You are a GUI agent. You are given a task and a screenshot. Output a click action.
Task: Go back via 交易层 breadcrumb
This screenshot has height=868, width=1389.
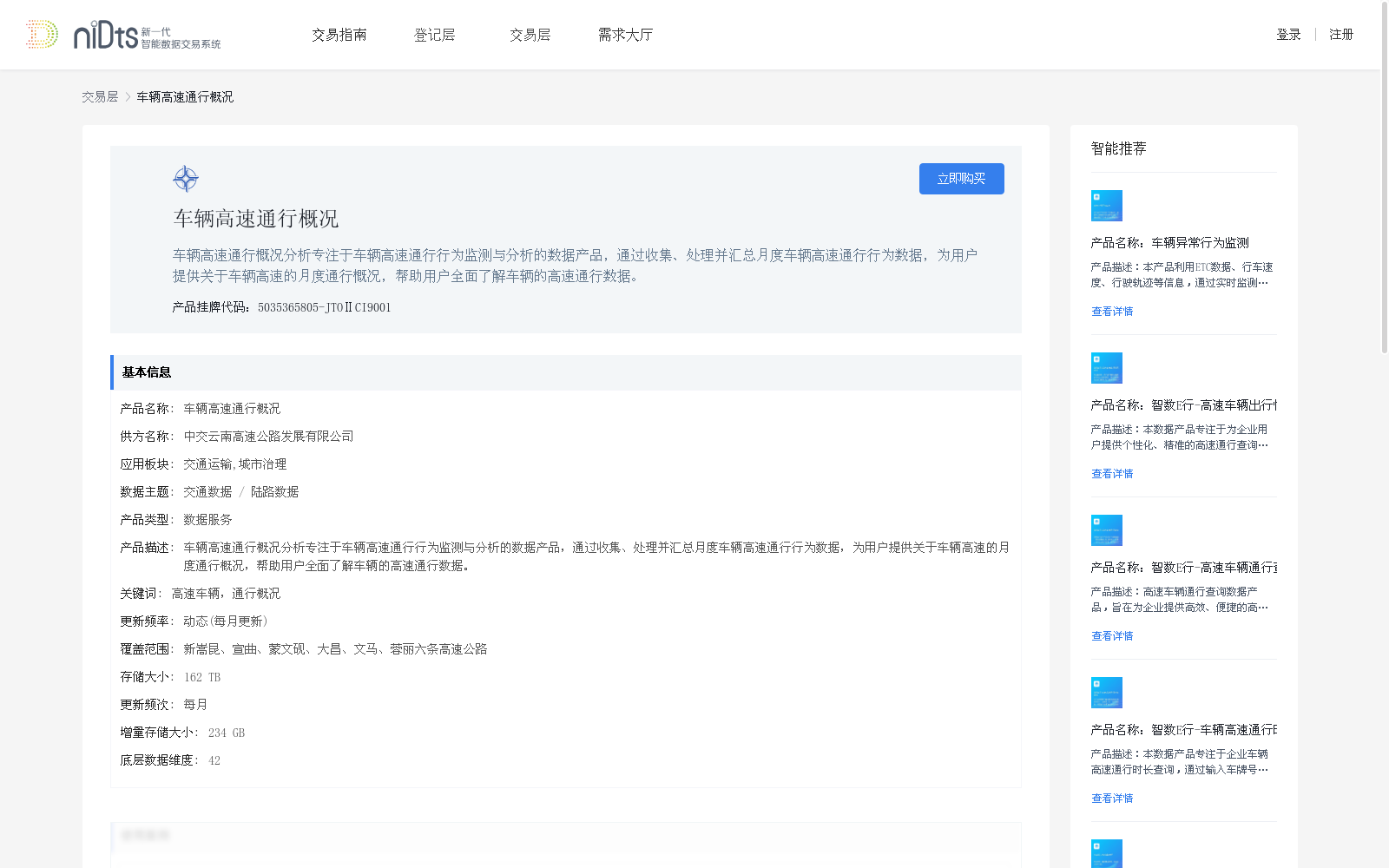(x=100, y=97)
